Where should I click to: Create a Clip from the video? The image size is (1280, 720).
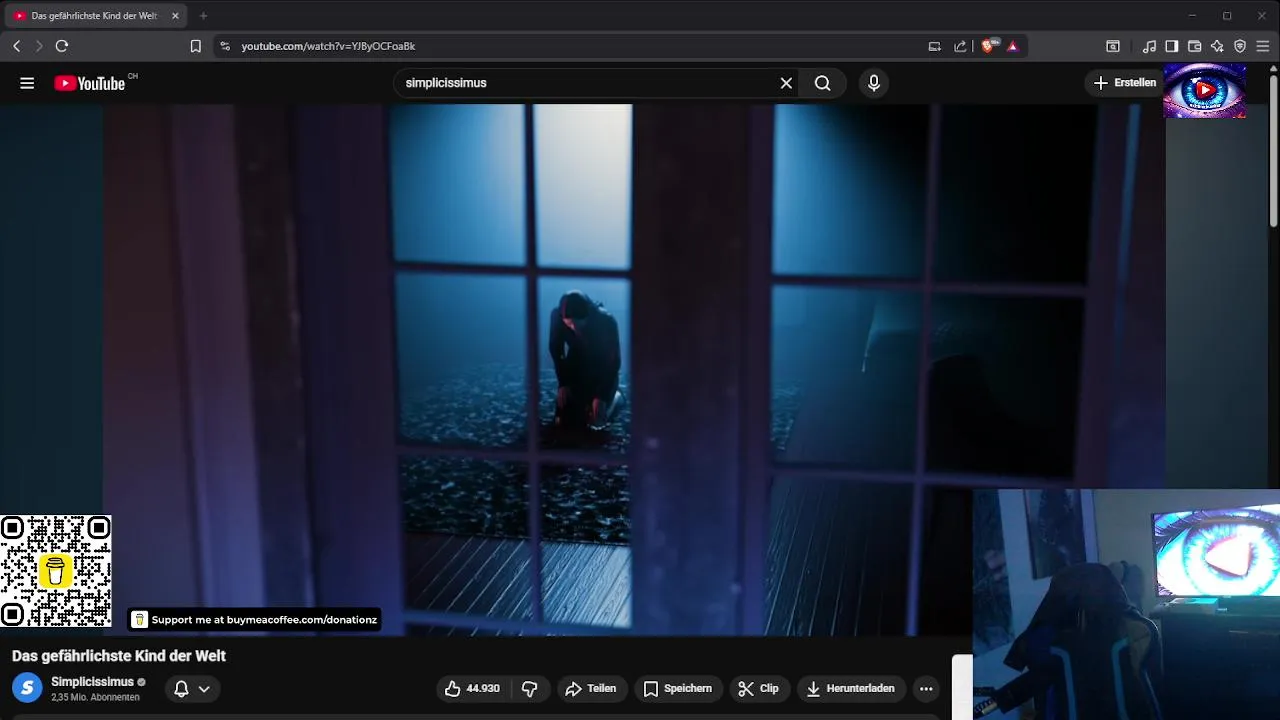pyautogui.click(x=758, y=688)
